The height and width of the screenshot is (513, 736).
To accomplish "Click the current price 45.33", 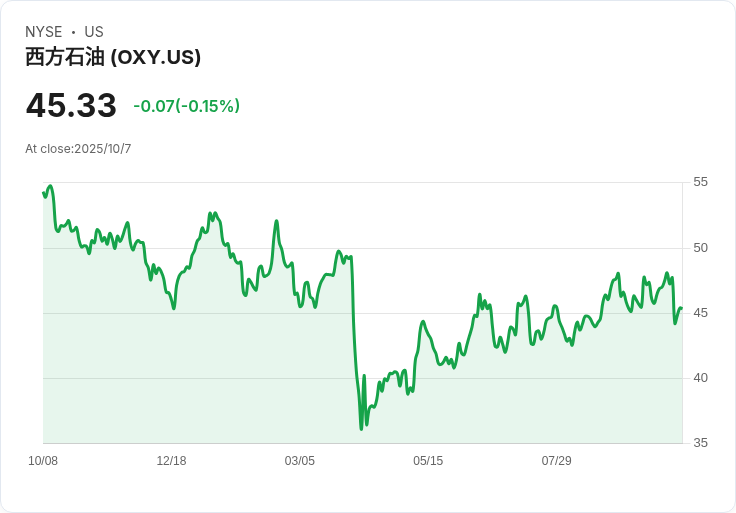I will pos(71,106).
